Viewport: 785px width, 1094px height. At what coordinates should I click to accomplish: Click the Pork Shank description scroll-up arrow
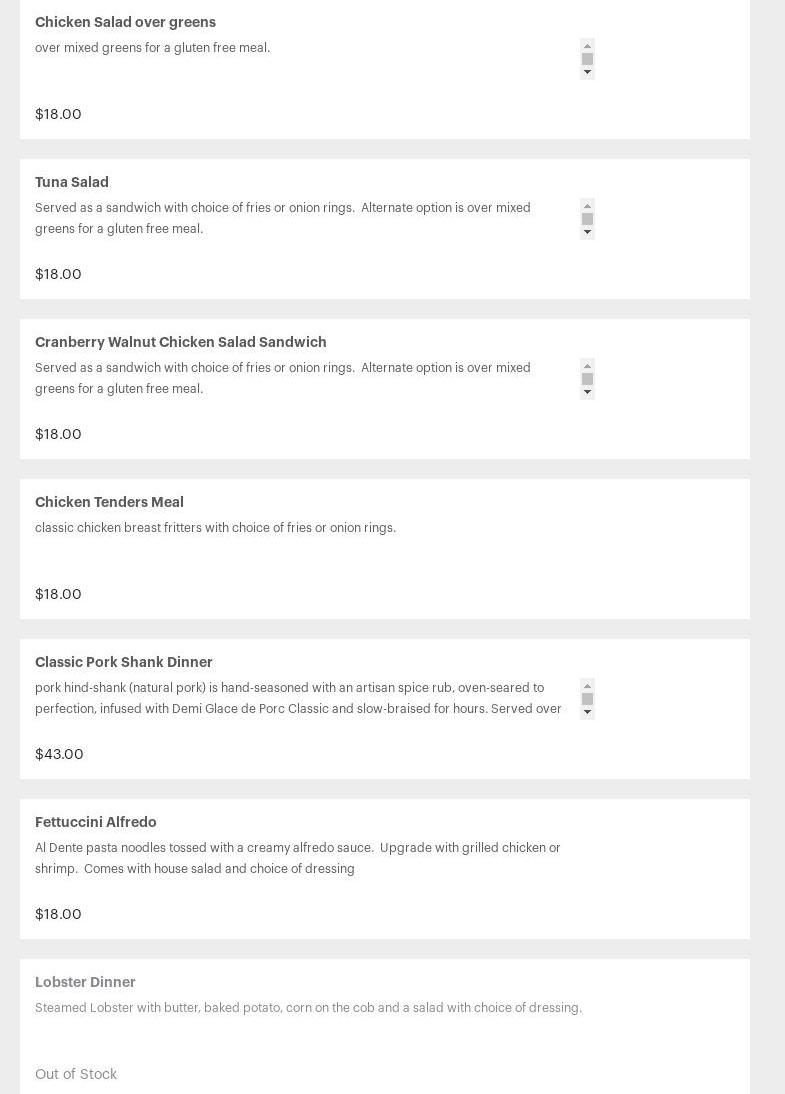click(x=587, y=686)
